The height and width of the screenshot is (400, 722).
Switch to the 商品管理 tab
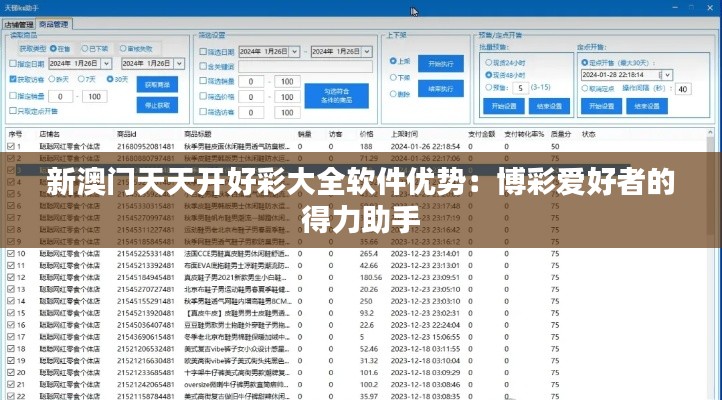(54, 24)
